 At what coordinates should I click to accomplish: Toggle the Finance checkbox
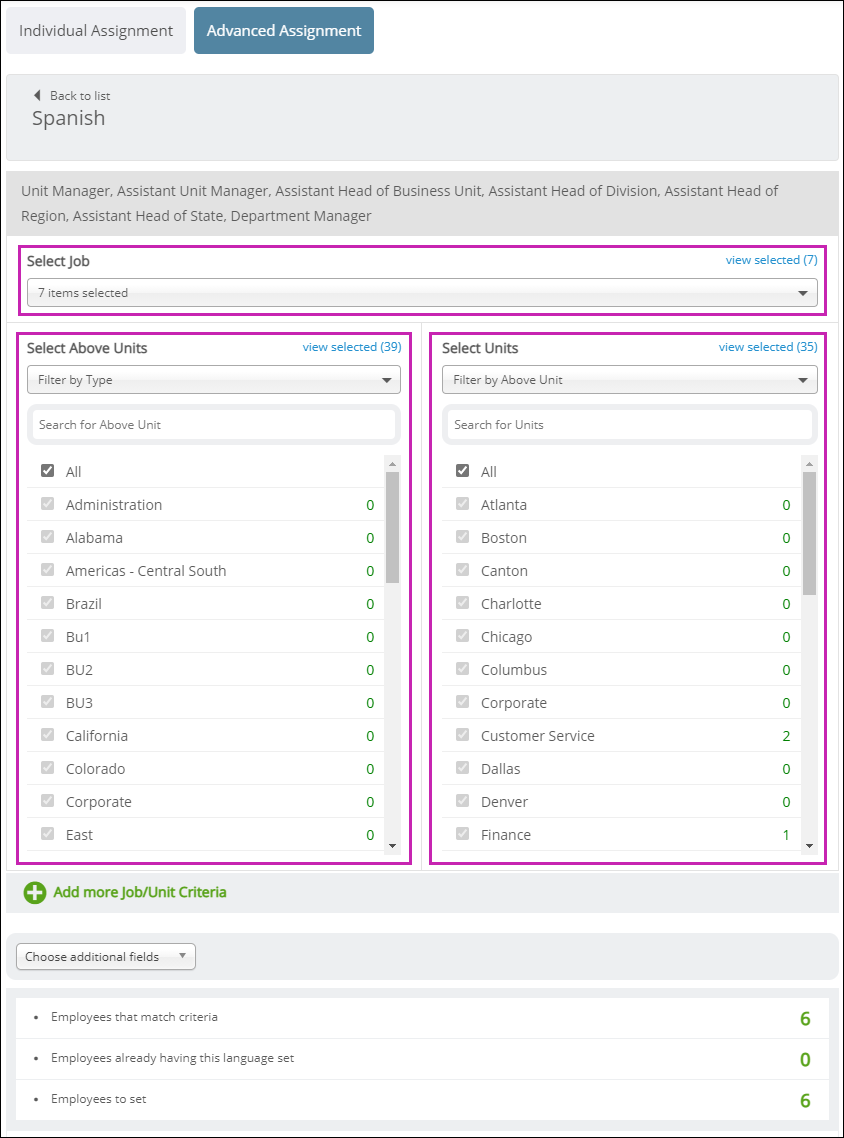coord(462,834)
